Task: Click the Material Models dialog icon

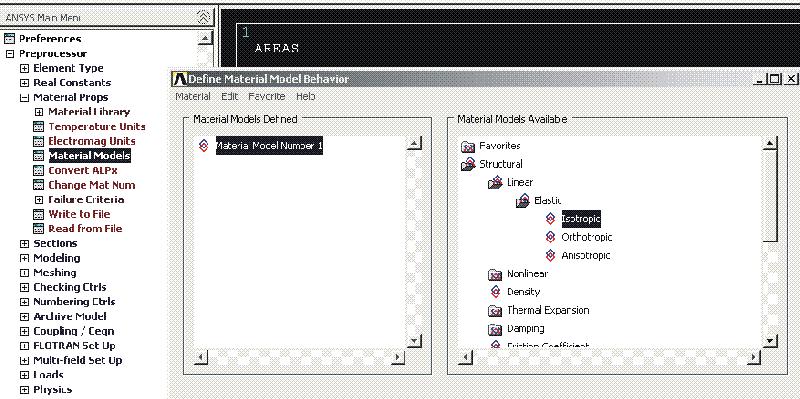Action: coord(39,156)
